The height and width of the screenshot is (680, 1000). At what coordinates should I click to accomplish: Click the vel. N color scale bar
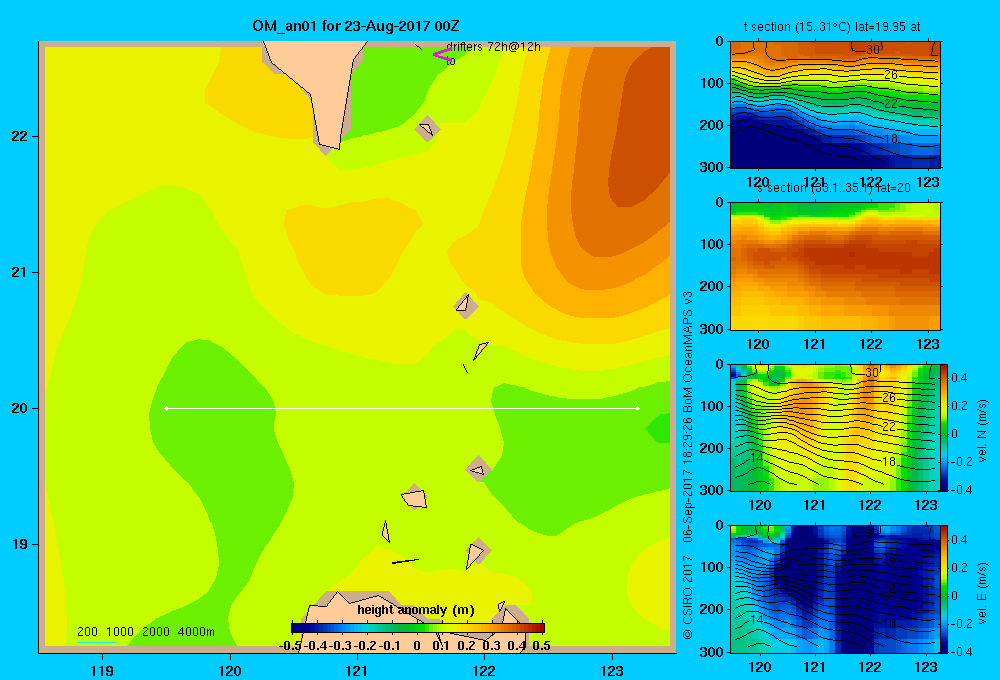pos(945,427)
